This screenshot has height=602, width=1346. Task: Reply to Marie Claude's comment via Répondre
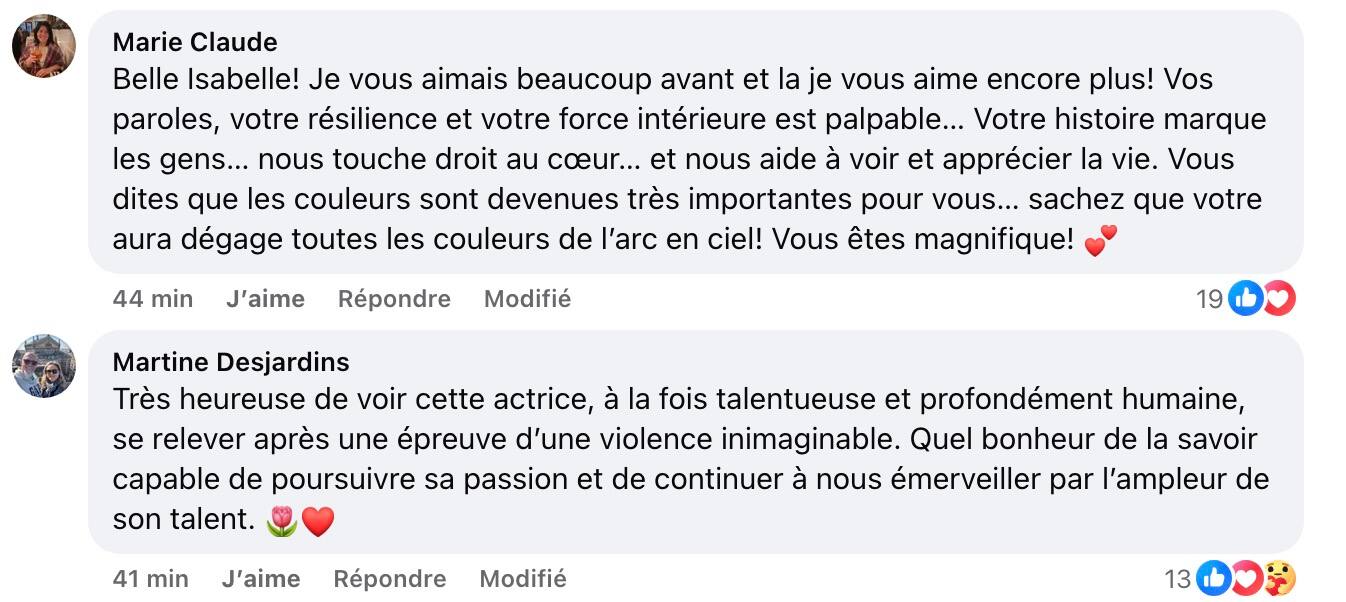392,298
